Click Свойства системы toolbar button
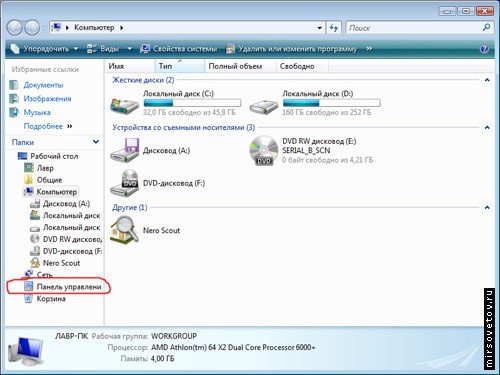Image resolution: width=500 pixels, height=375 pixels. coord(179,49)
